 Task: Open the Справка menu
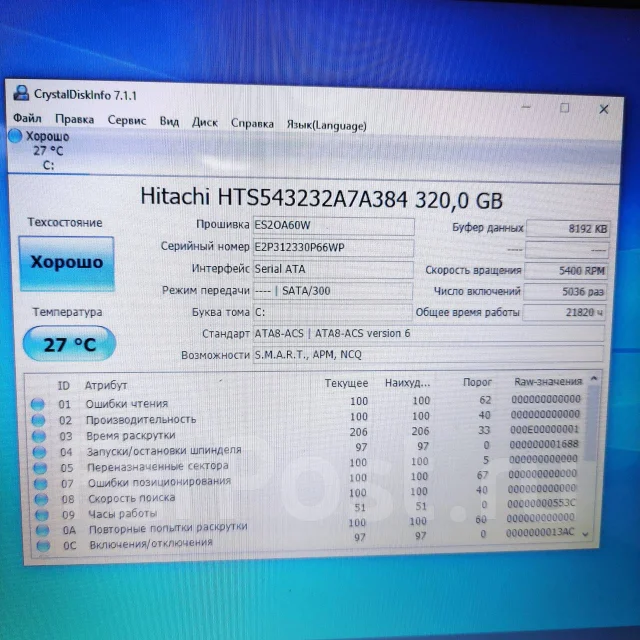coord(252,124)
